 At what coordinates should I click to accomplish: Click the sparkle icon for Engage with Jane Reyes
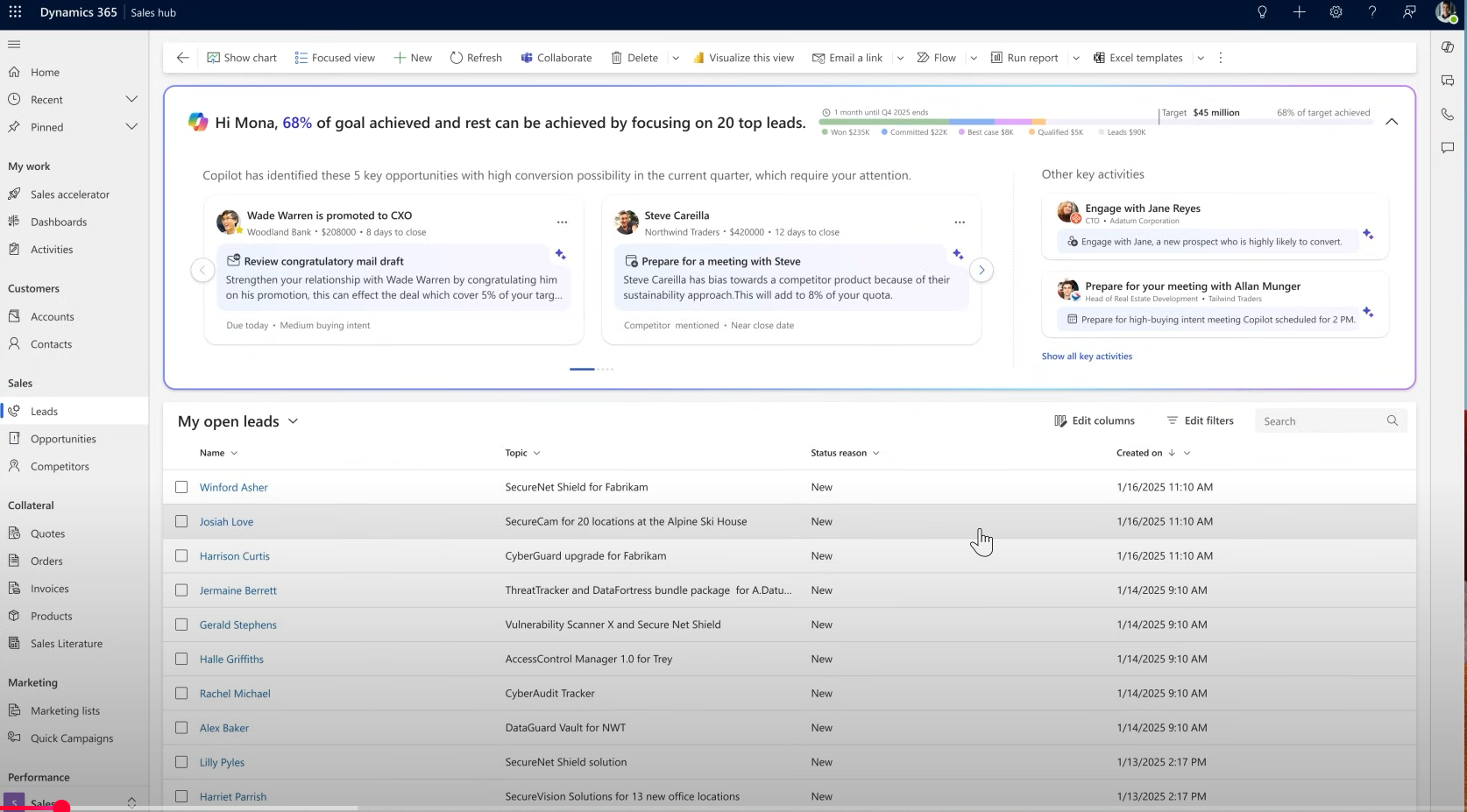pyautogui.click(x=1368, y=235)
